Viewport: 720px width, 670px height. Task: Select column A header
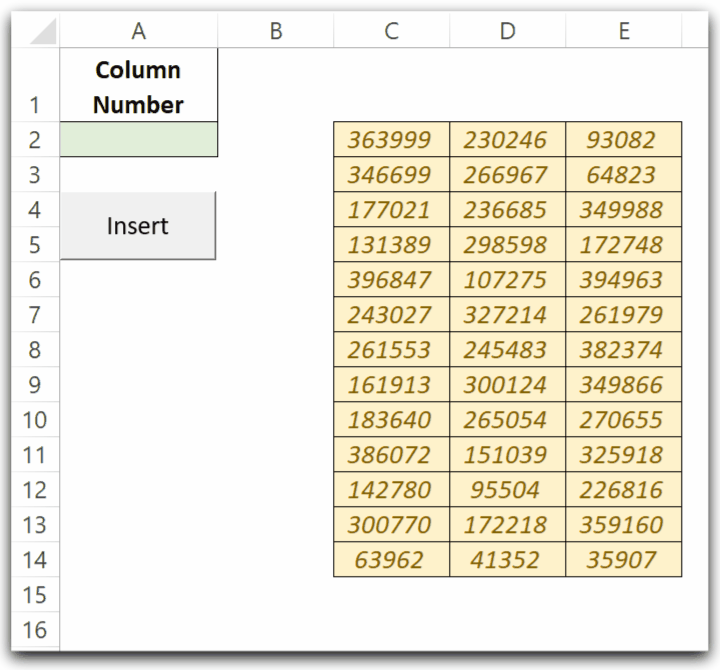coord(139,31)
